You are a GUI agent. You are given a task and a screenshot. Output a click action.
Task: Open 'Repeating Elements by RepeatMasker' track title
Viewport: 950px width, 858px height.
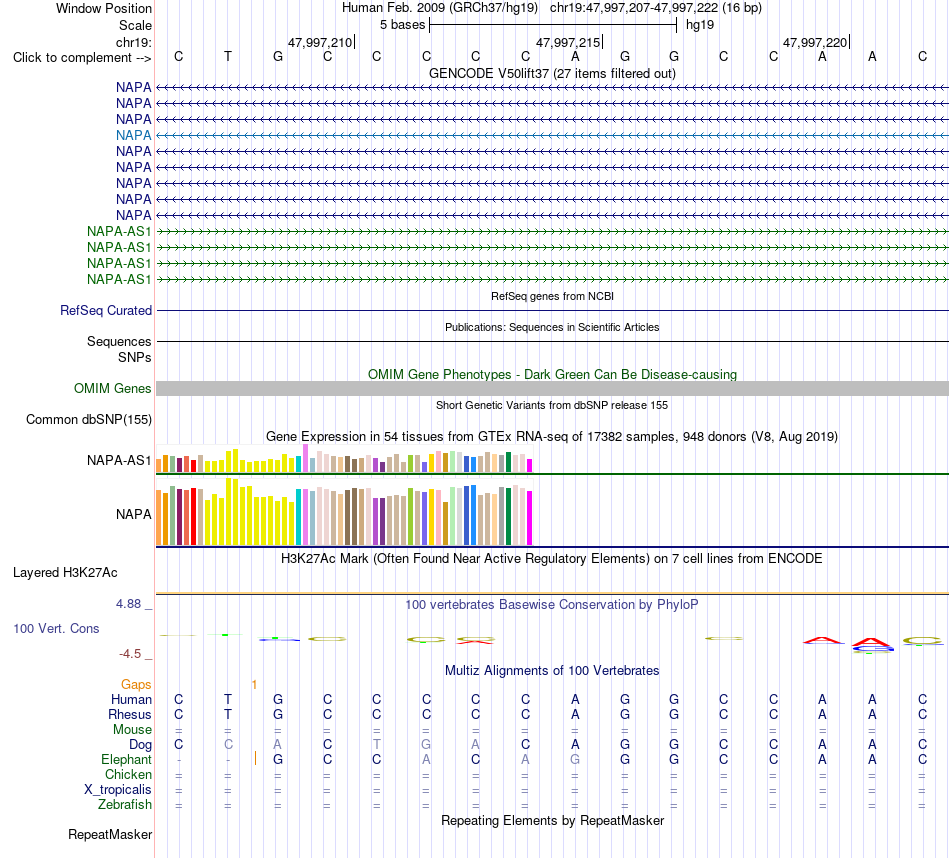point(552,821)
